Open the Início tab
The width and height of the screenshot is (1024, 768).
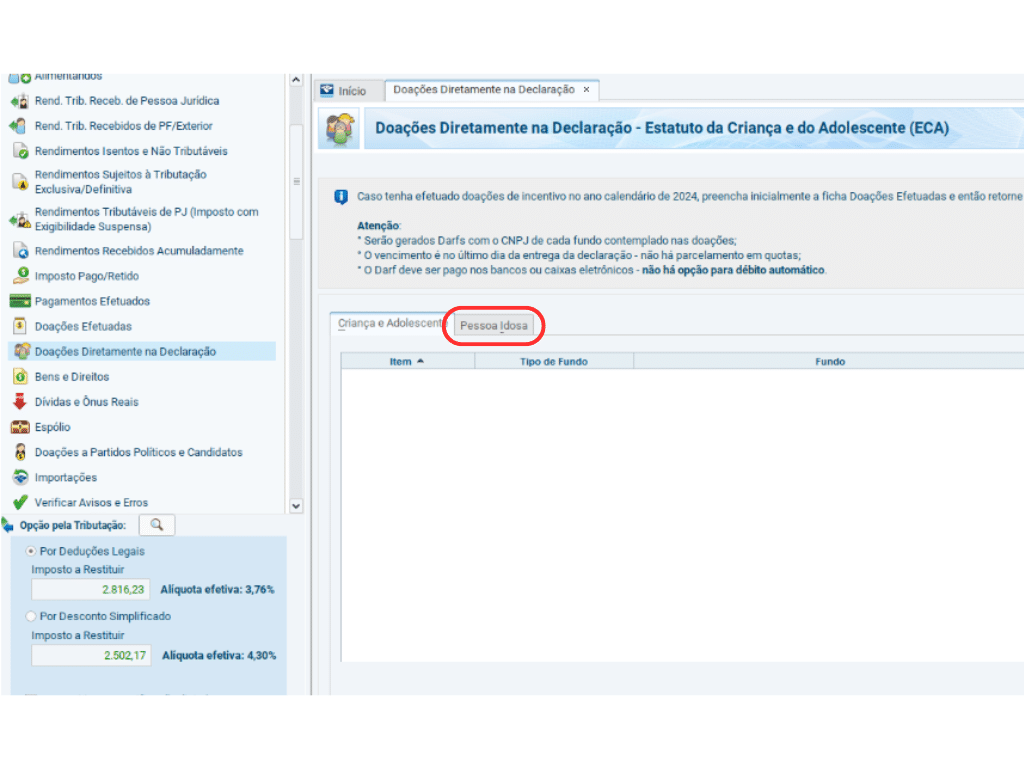(344, 90)
